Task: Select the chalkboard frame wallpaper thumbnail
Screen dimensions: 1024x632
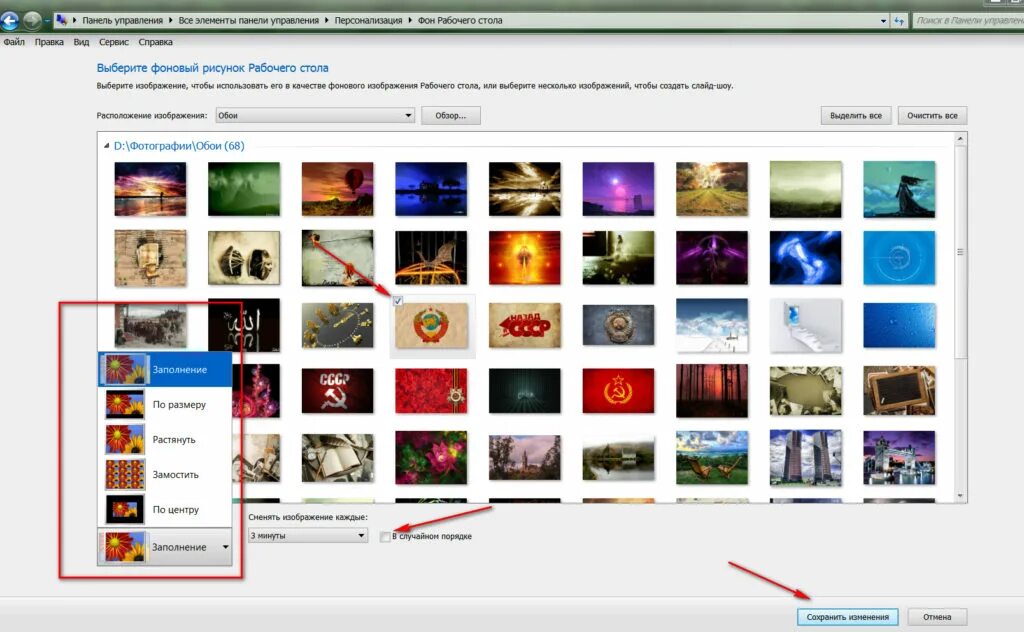Action: (899, 390)
